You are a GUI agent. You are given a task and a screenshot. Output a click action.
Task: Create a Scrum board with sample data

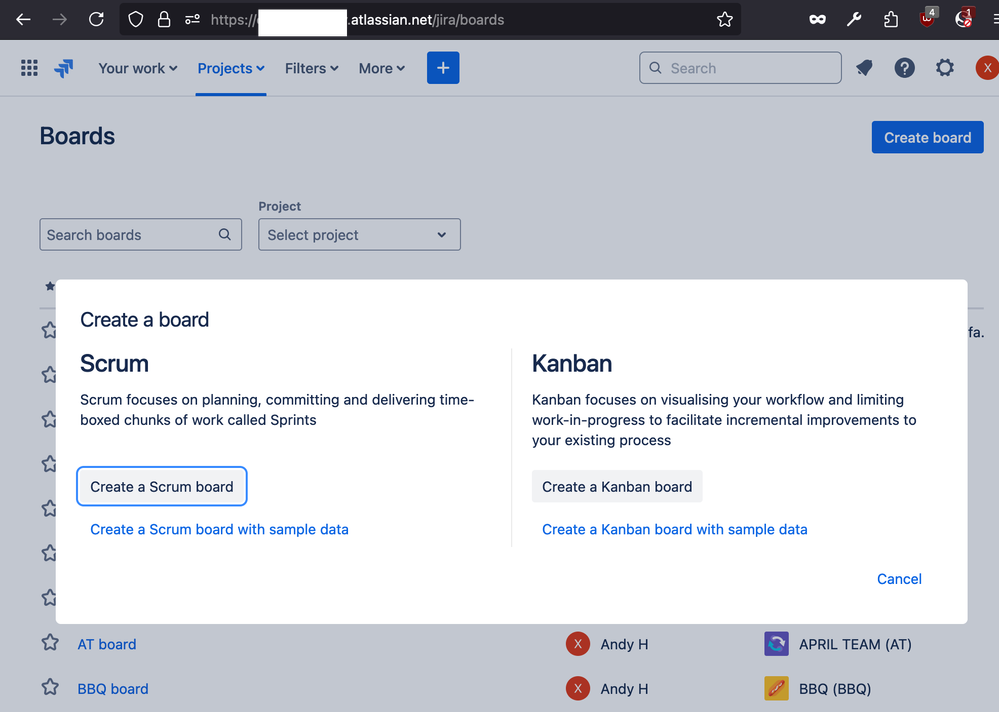coord(219,529)
